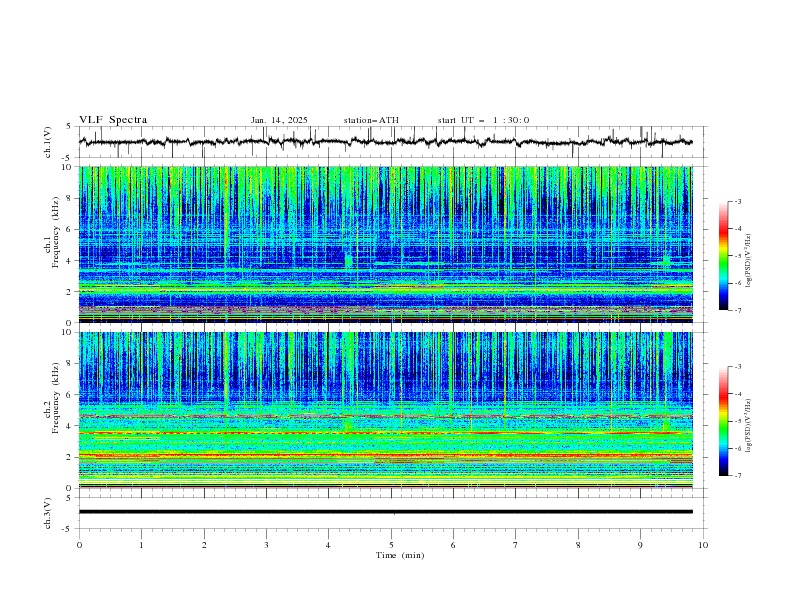The height and width of the screenshot is (612, 792).
Task: Click the "2" minute label on the time axis
Action: click(204, 545)
